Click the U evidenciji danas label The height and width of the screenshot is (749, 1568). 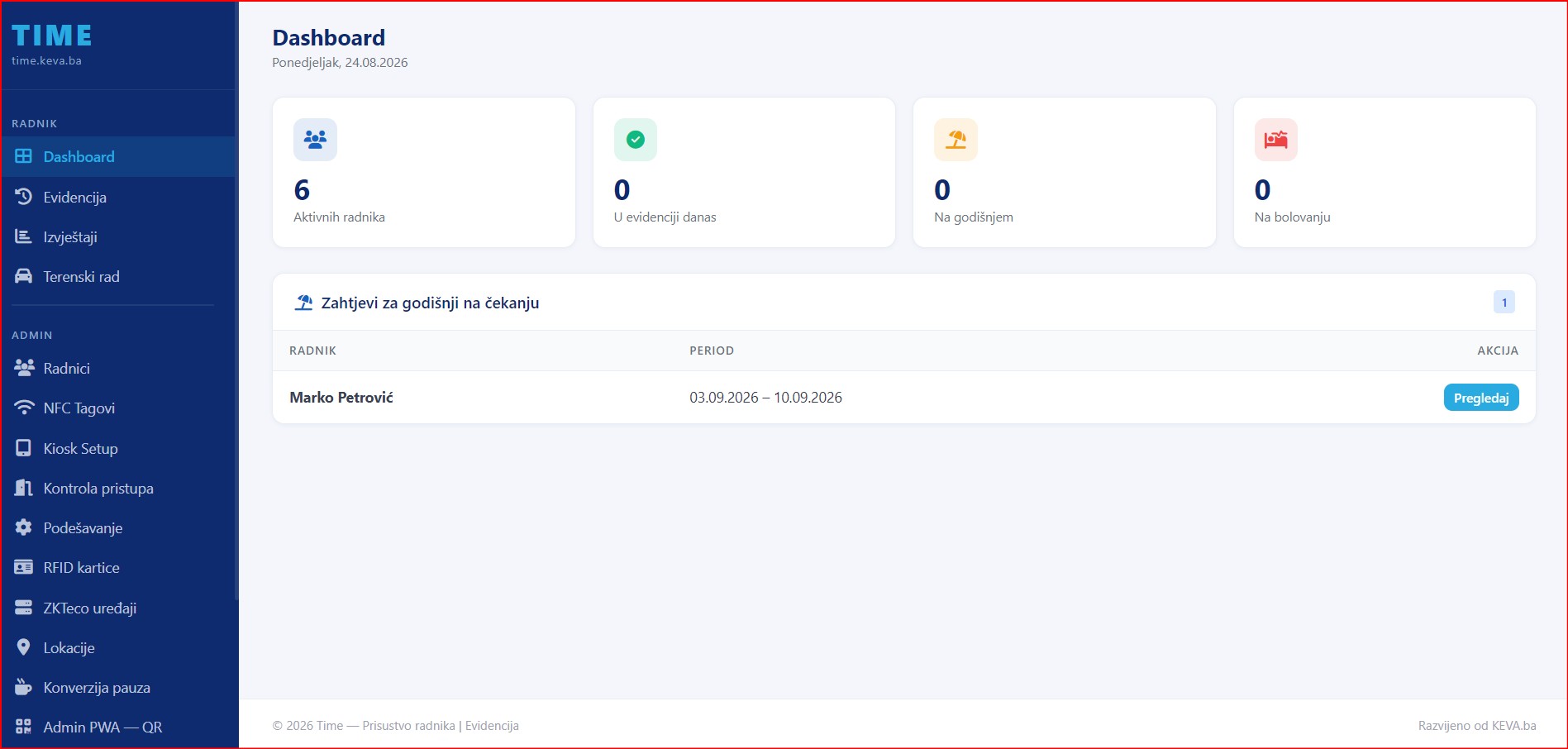pos(665,217)
